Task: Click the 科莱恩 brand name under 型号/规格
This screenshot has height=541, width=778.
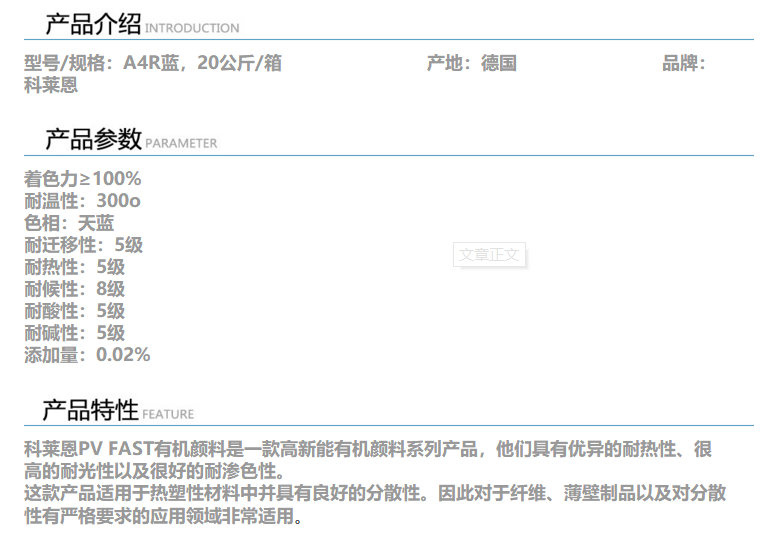Action: (51, 86)
